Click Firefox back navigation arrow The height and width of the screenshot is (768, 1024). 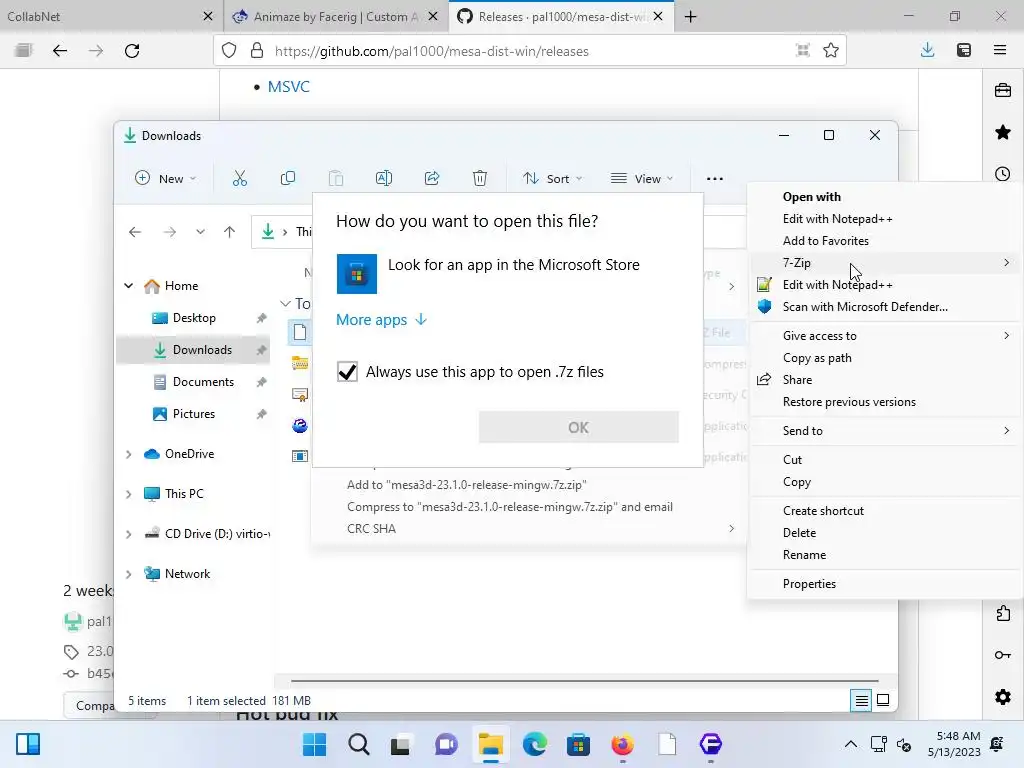click(x=59, y=51)
